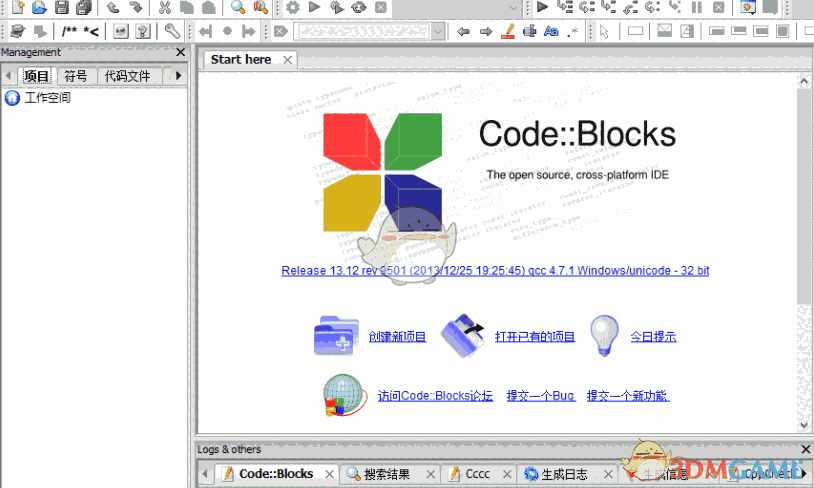Click the Undo arrow icon

[x=113, y=7]
